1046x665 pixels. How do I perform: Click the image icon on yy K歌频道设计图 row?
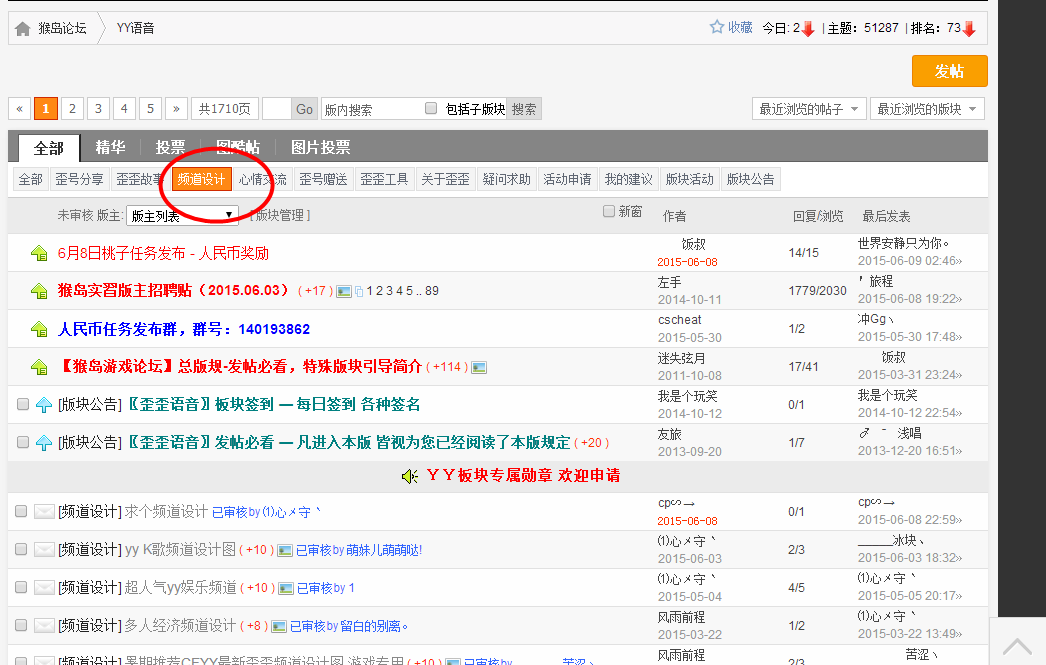click(x=285, y=550)
